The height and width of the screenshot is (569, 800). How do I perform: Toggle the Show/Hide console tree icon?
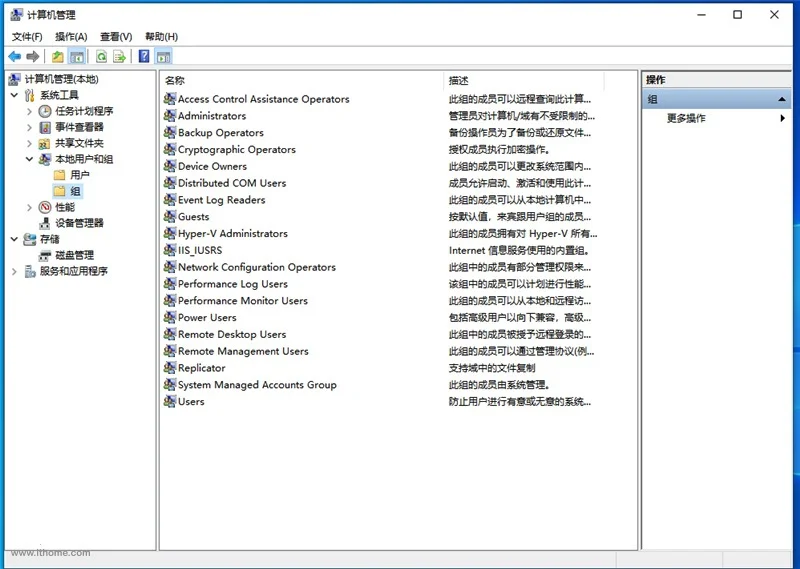[x=77, y=56]
